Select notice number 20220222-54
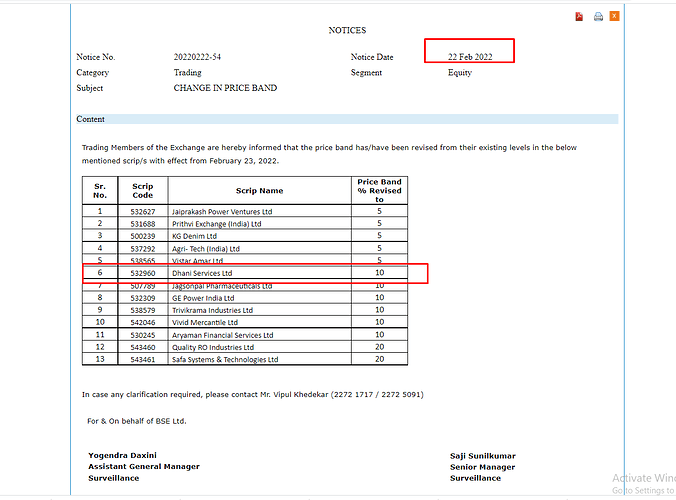 click(x=197, y=57)
